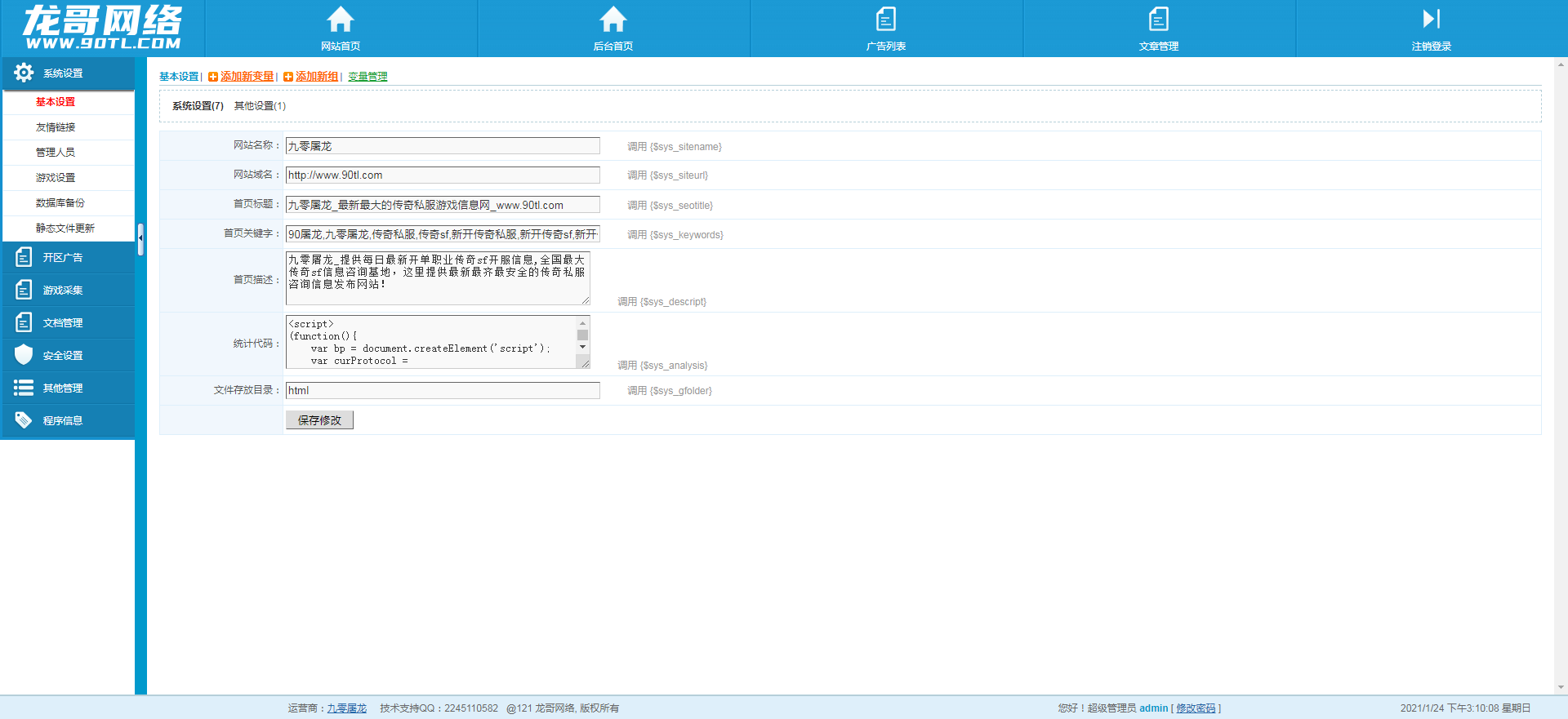Viewport: 1568px width, 719px height.
Task: Click the {$sys_sitename} variable hint text
Action: (x=686, y=147)
